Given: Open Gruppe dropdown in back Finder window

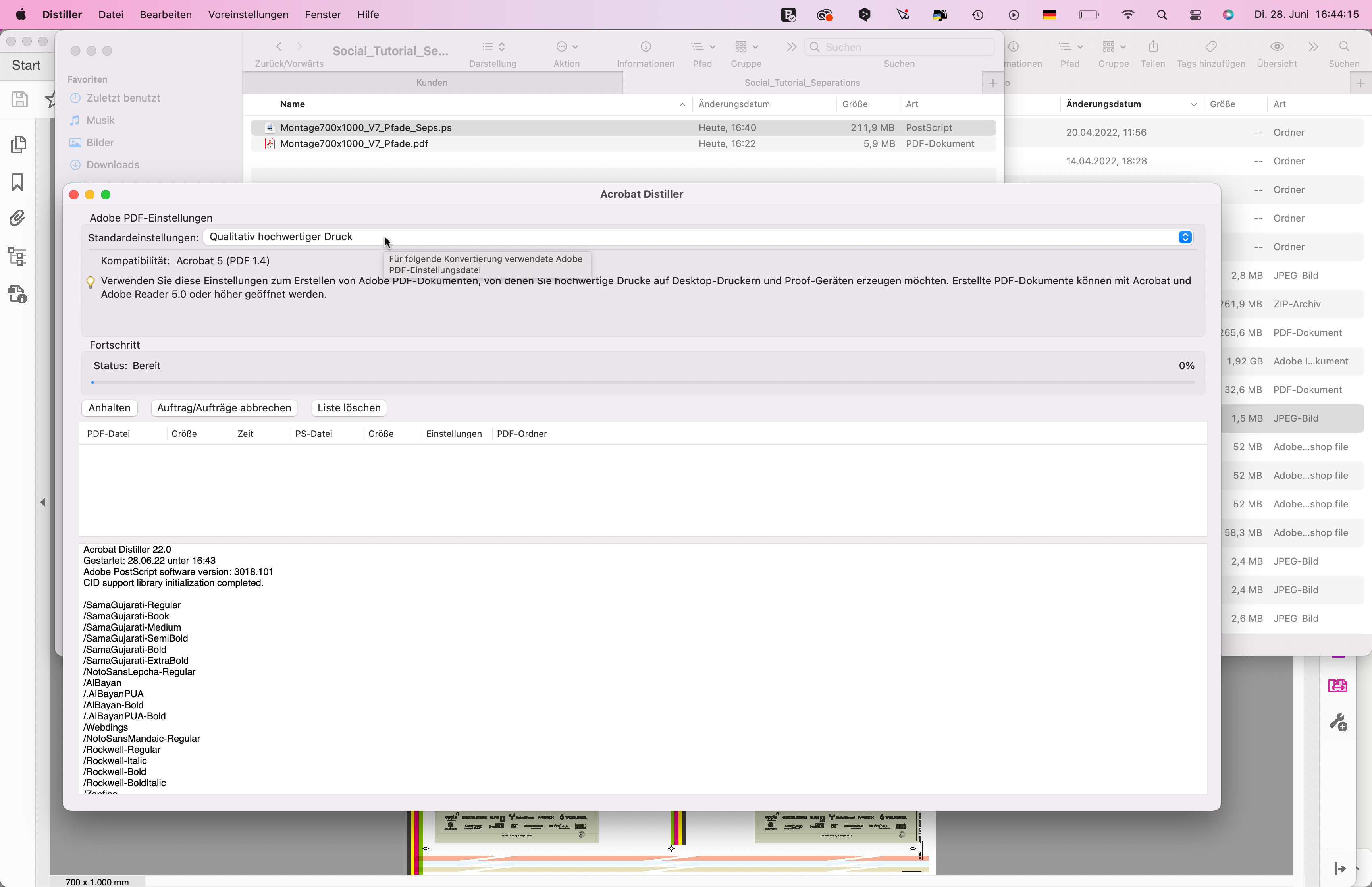Looking at the screenshot, I should pyautogui.click(x=1114, y=47).
